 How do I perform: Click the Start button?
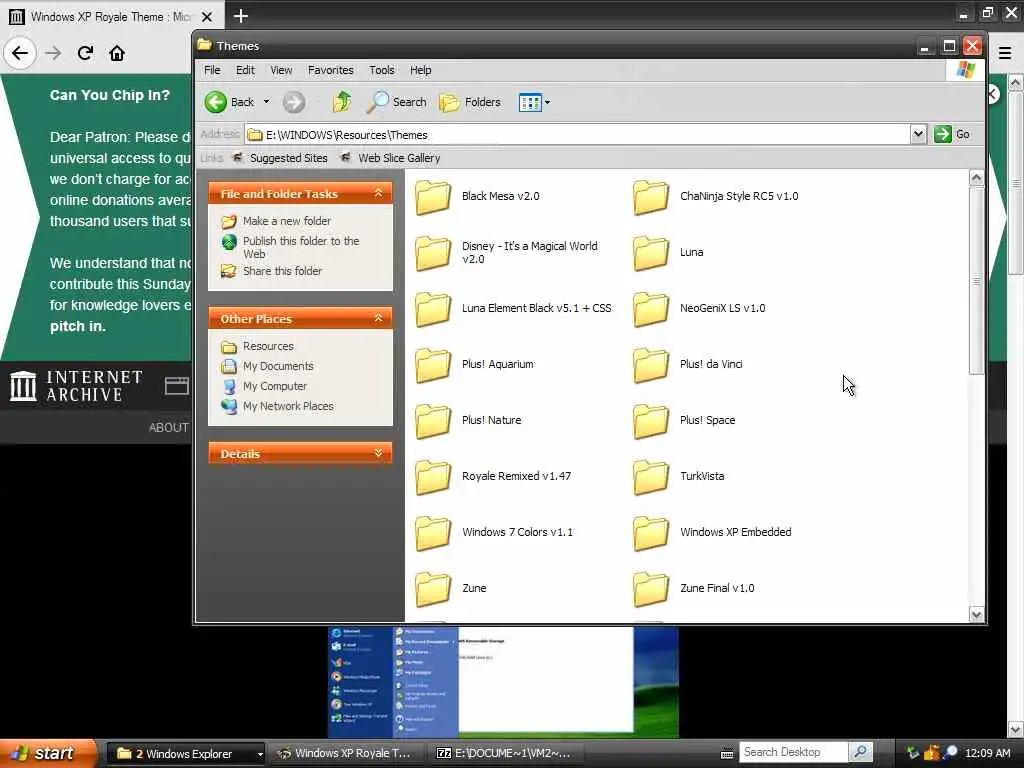coord(48,753)
